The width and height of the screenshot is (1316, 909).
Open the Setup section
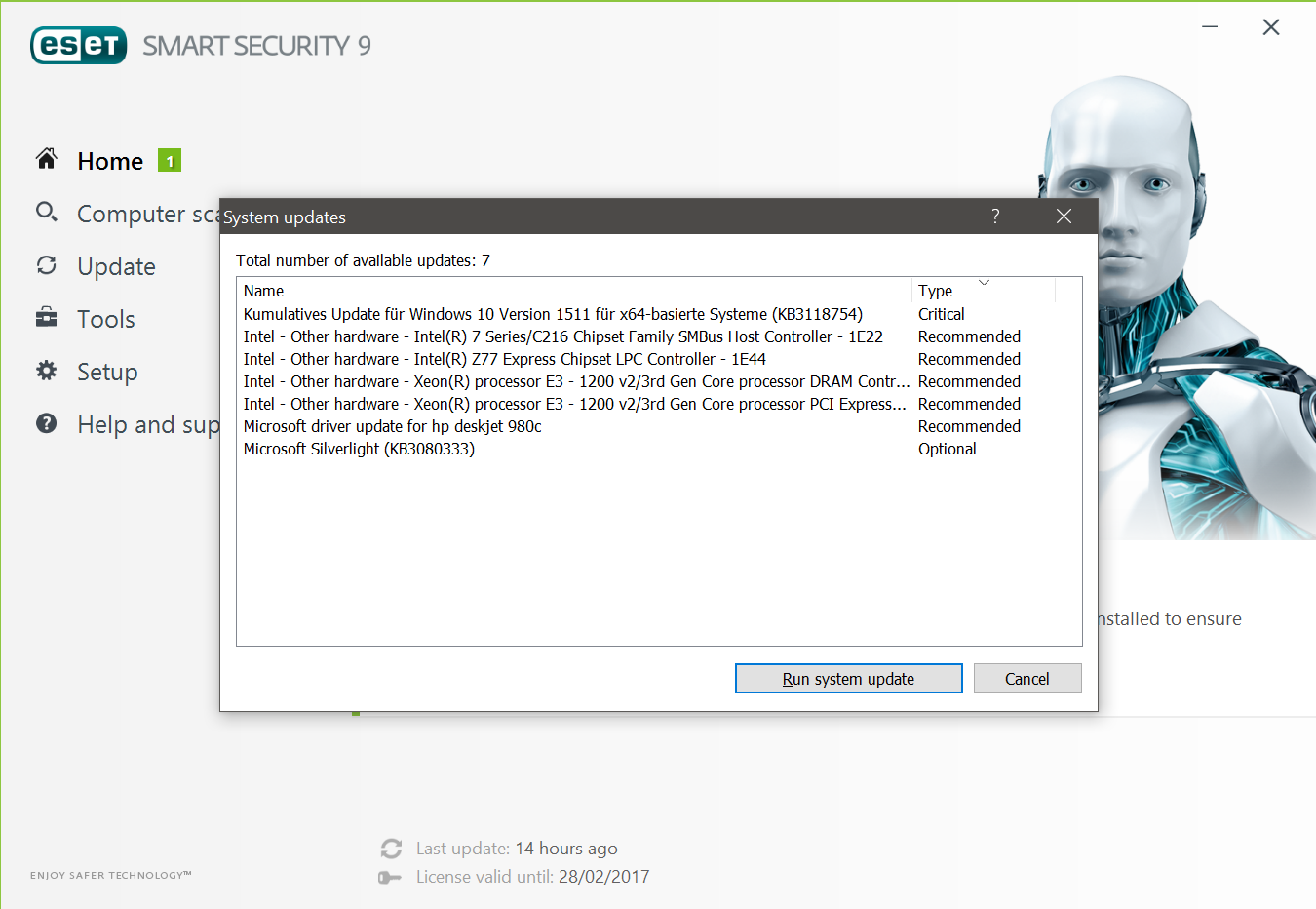click(x=107, y=372)
